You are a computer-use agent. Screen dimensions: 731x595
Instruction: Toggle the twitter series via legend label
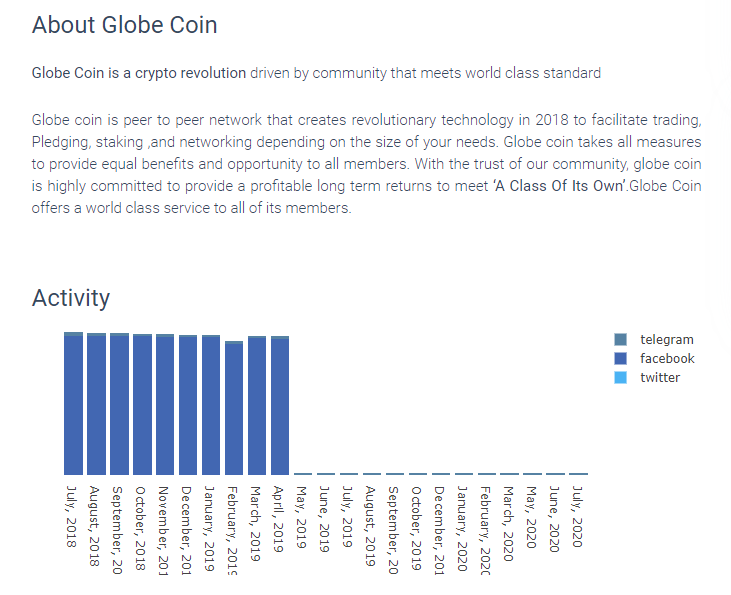(x=660, y=378)
